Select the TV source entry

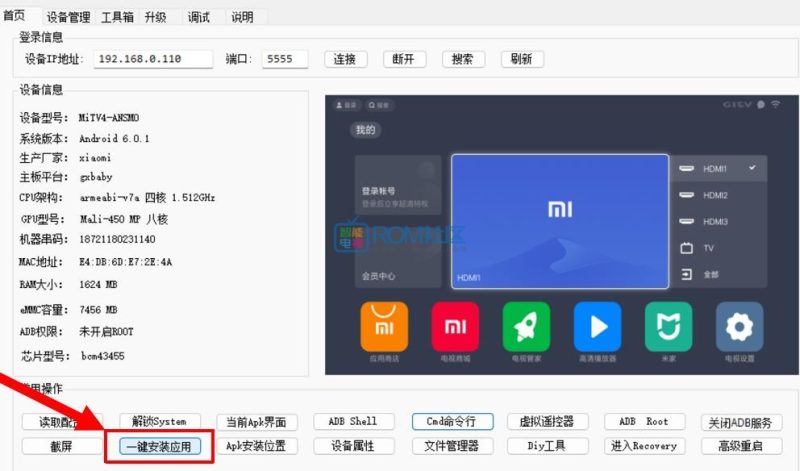(718, 248)
